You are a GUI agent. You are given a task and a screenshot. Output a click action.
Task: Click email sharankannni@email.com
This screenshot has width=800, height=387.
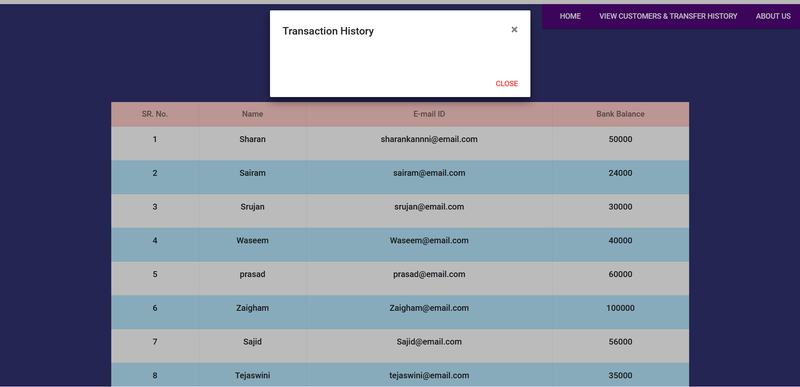[x=429, y=139]
